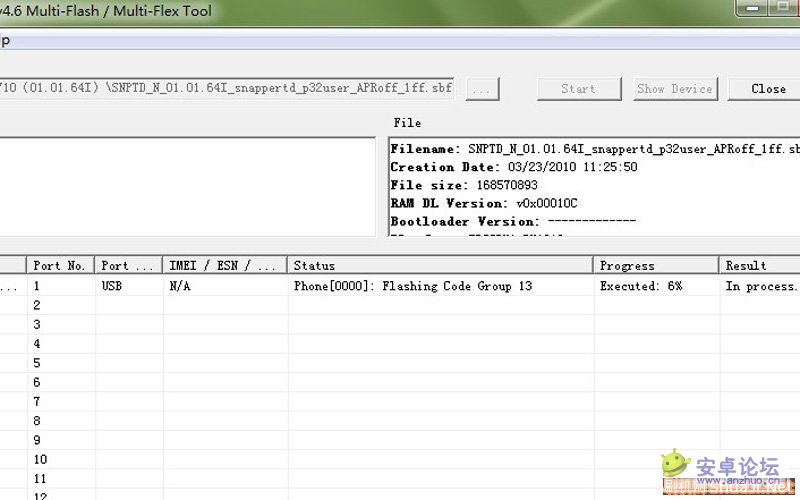Click the Progress column header
The width and height of the screenshot is (800, 500).
[656, 265]
